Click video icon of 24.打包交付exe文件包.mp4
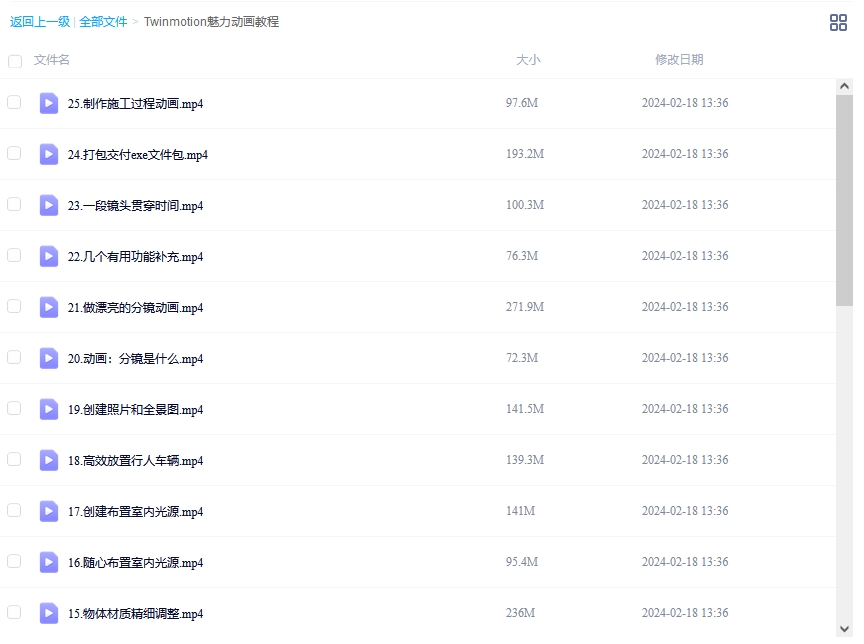864x644 pixels. (48, 154)
